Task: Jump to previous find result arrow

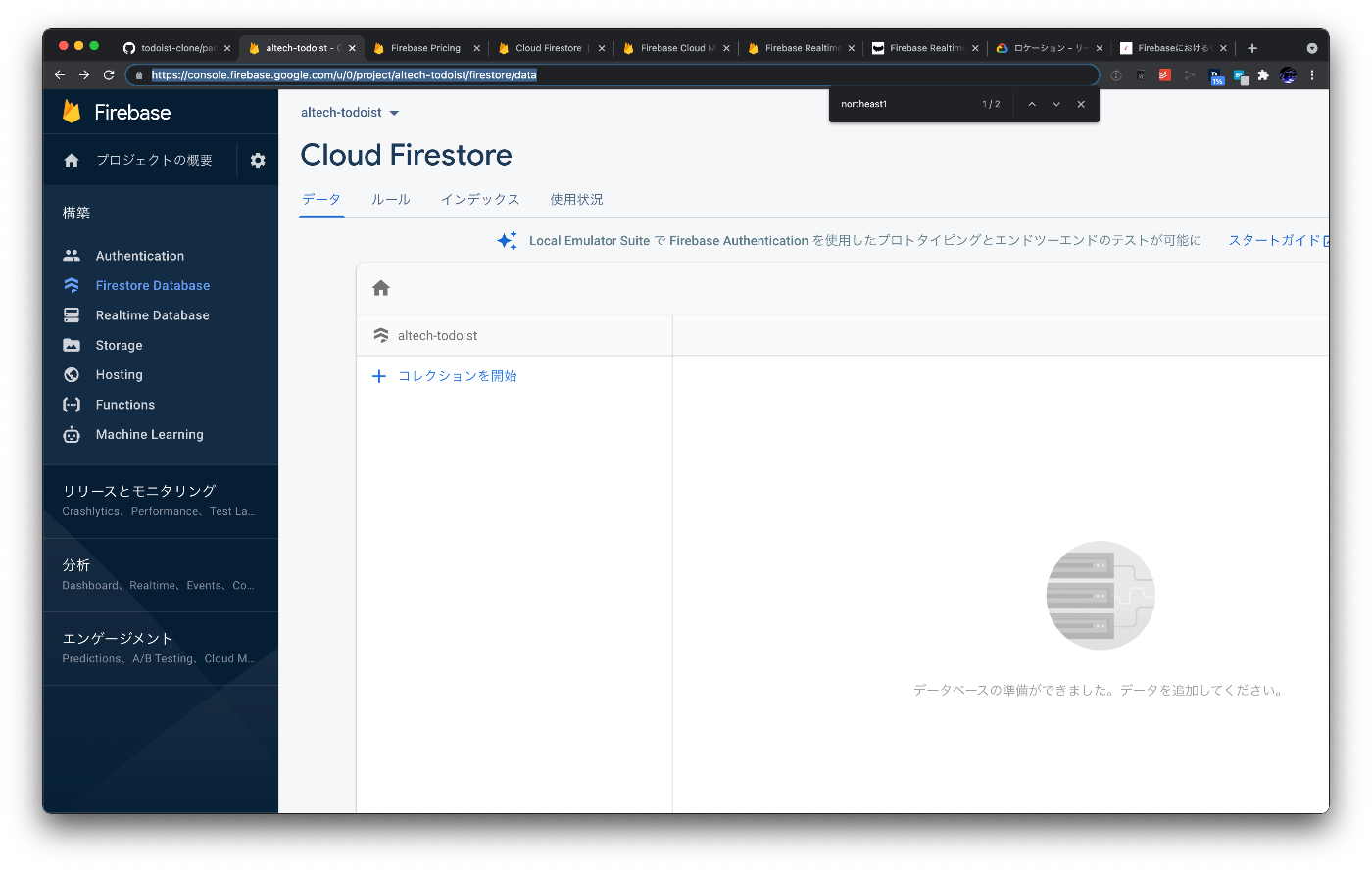Action: (x=1032, y=104)
